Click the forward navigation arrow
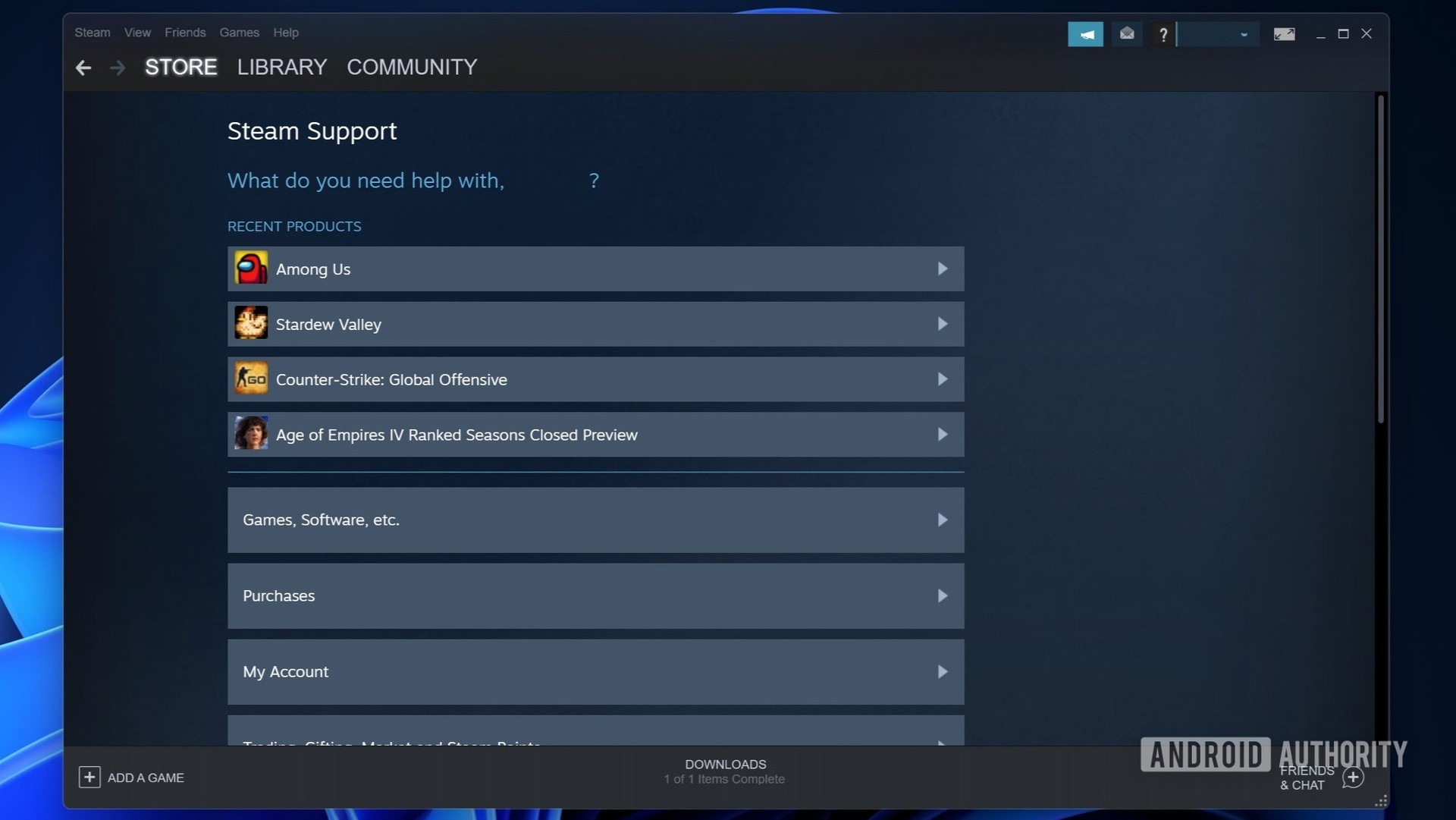 [118, 68]
